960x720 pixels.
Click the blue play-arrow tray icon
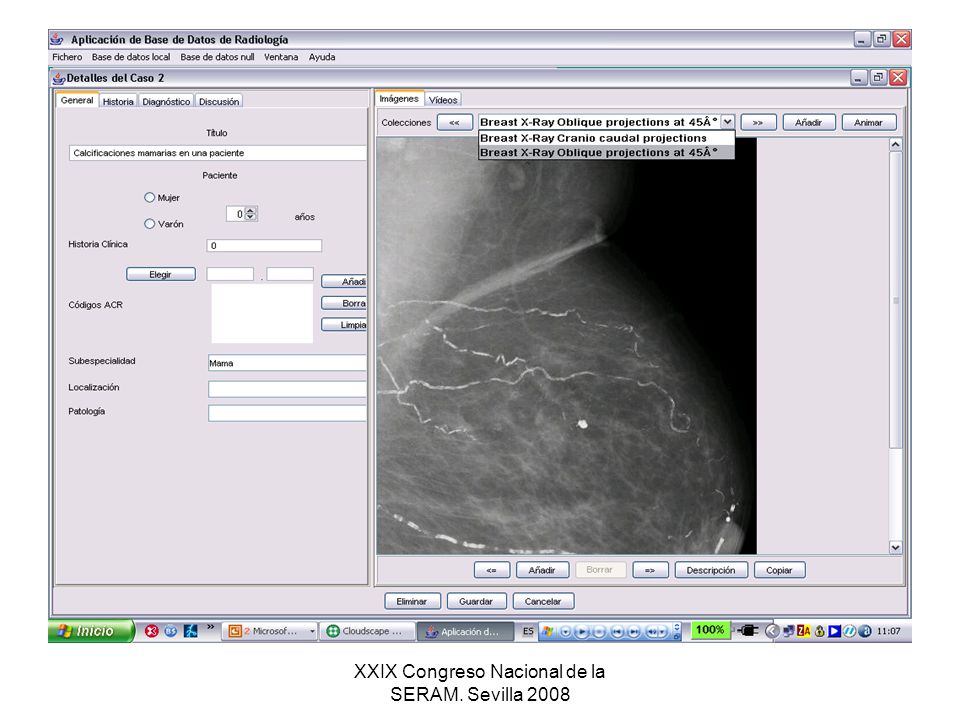(x=834, y=631)
